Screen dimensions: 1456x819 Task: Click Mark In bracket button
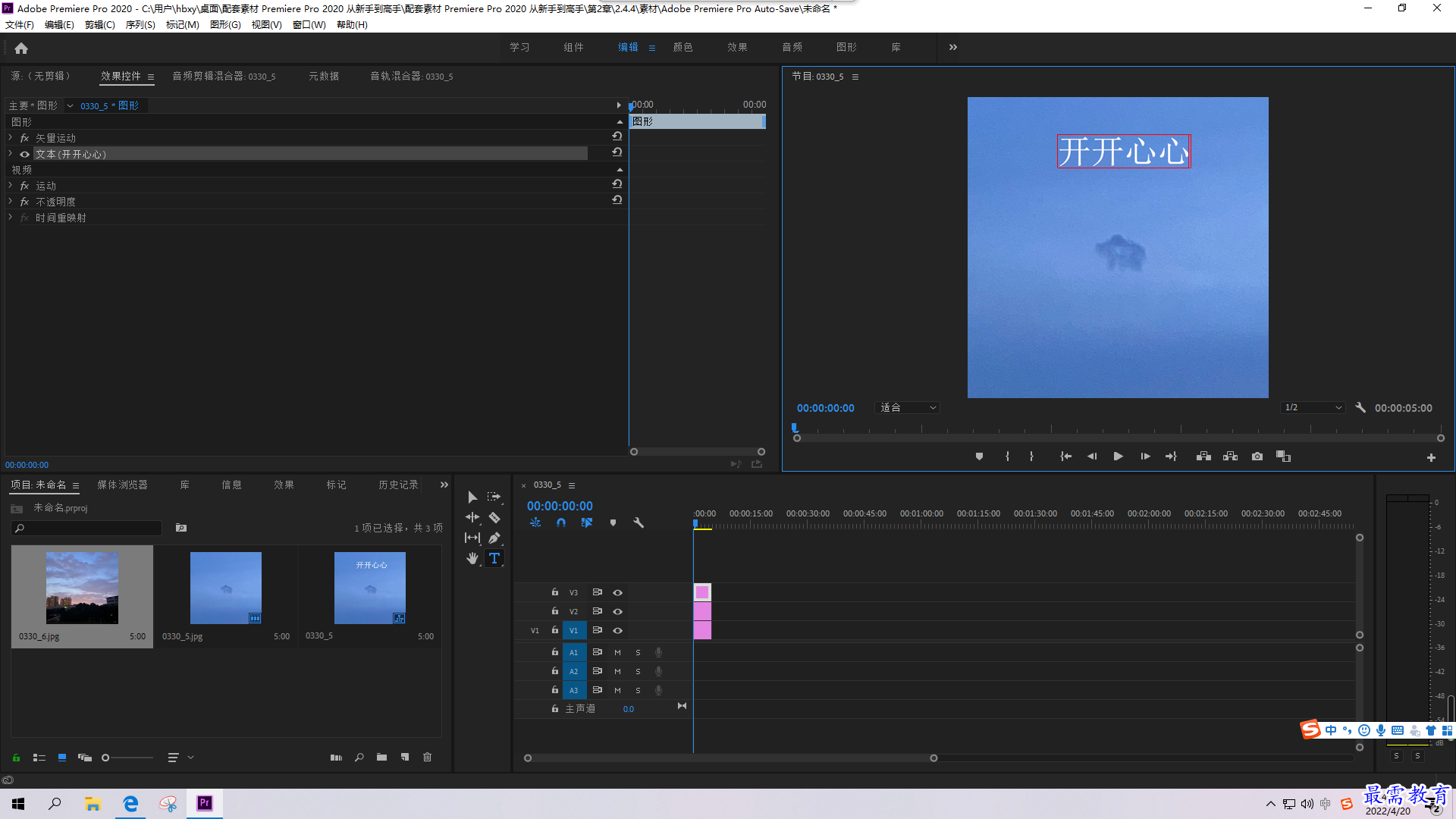pyautogui.click(x=1007, y=457)
